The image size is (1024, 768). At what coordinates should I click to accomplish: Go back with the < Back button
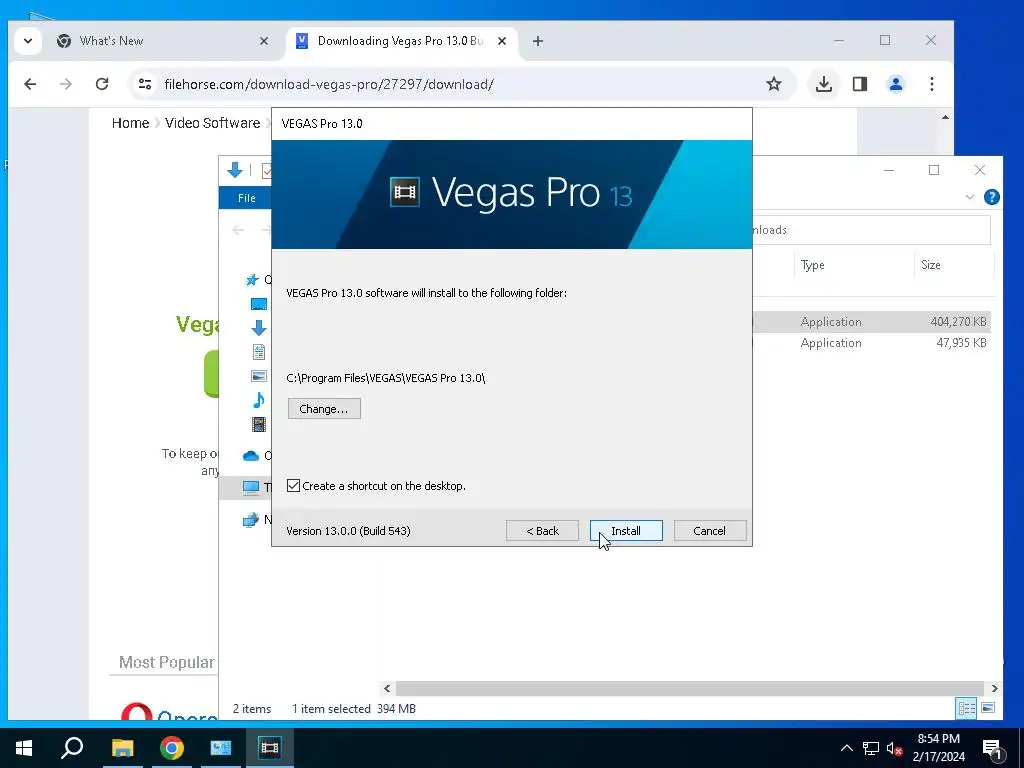point(542,531)
